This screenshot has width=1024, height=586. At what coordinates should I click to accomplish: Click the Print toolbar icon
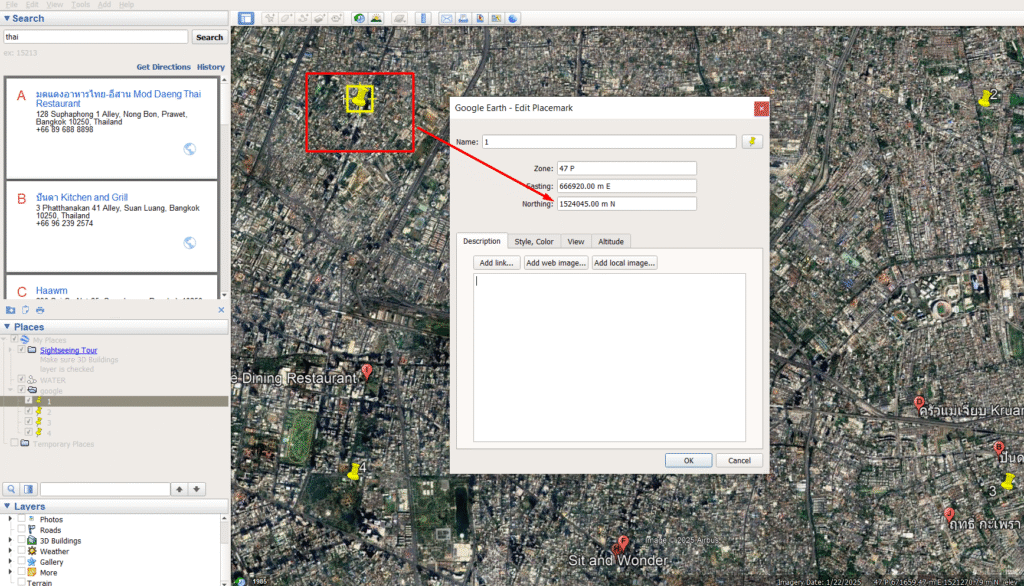point(463,18)
